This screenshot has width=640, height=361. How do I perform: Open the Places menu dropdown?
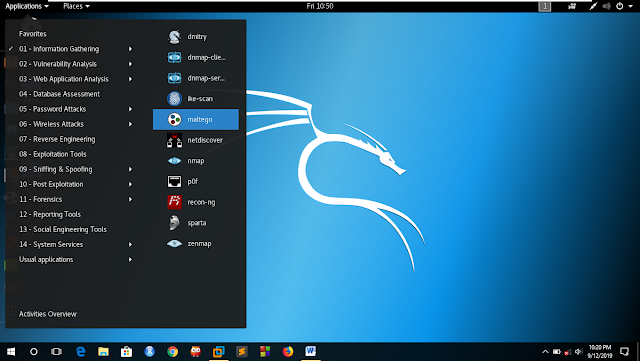tap(76, 6)
